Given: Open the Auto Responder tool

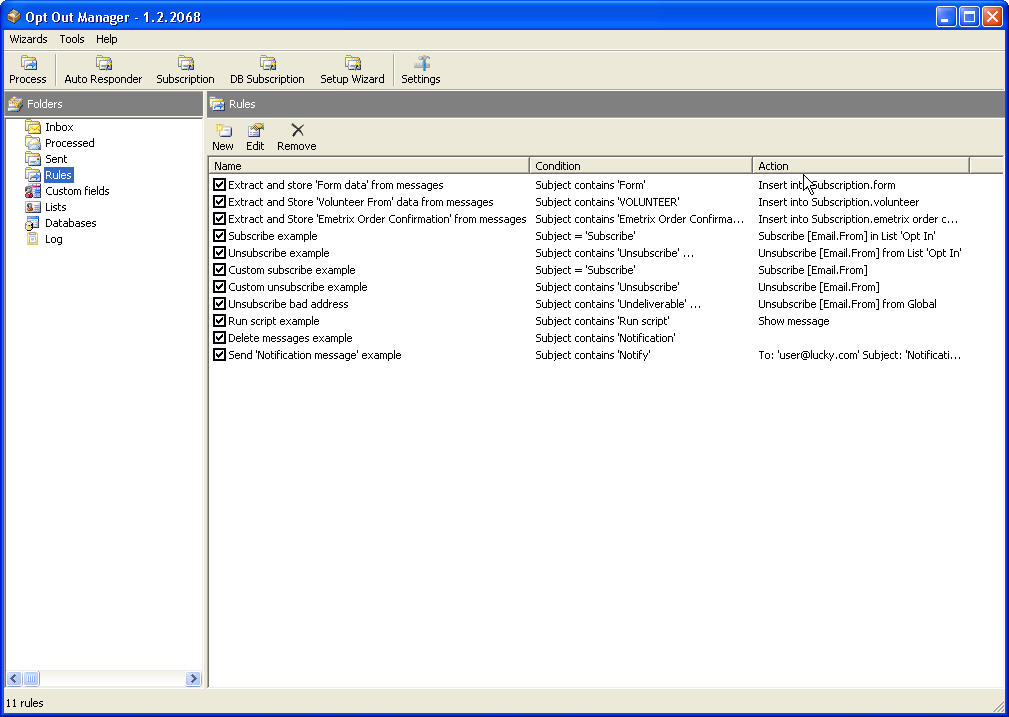Looking at the screenshot, I should [x=103, y=70].
